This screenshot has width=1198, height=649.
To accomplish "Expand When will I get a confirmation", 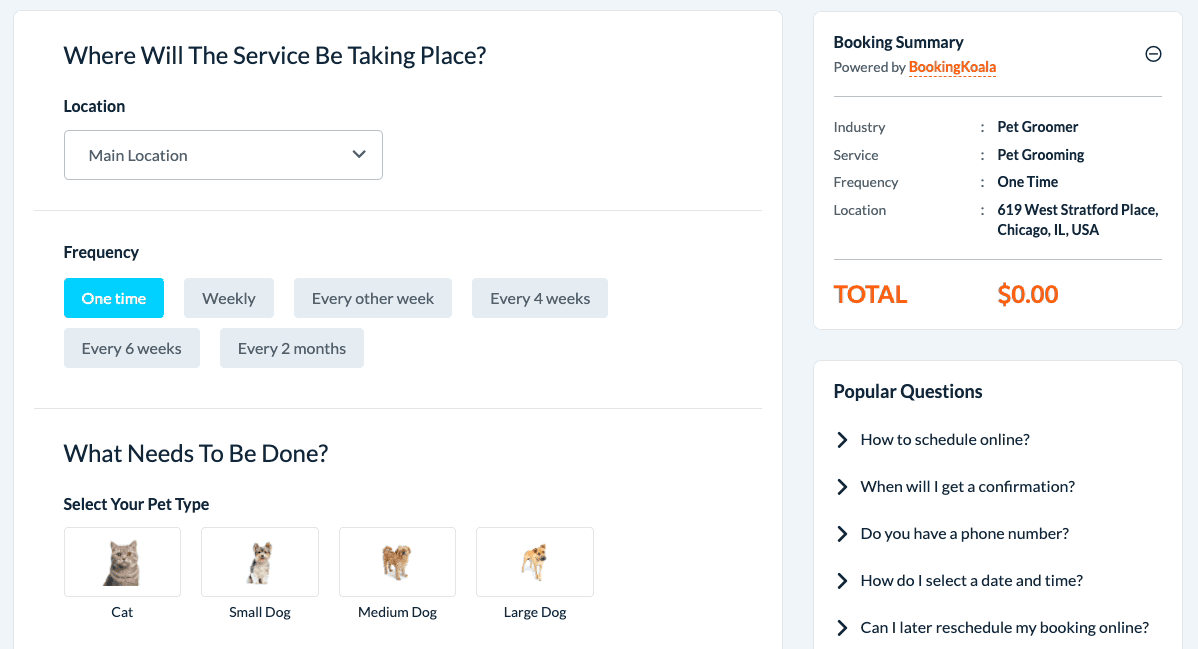I will [967, 487].
